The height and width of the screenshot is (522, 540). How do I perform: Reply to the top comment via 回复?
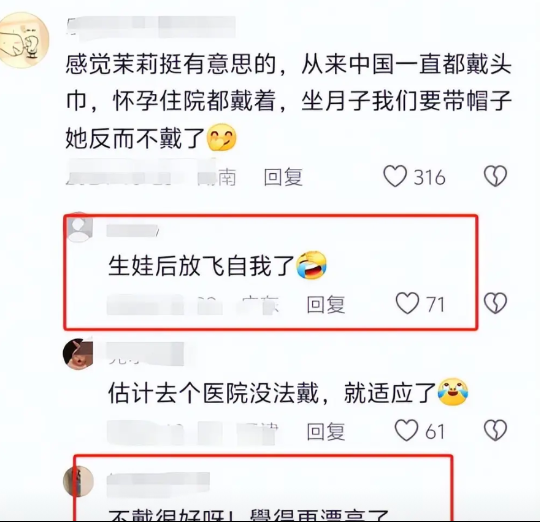283,177
